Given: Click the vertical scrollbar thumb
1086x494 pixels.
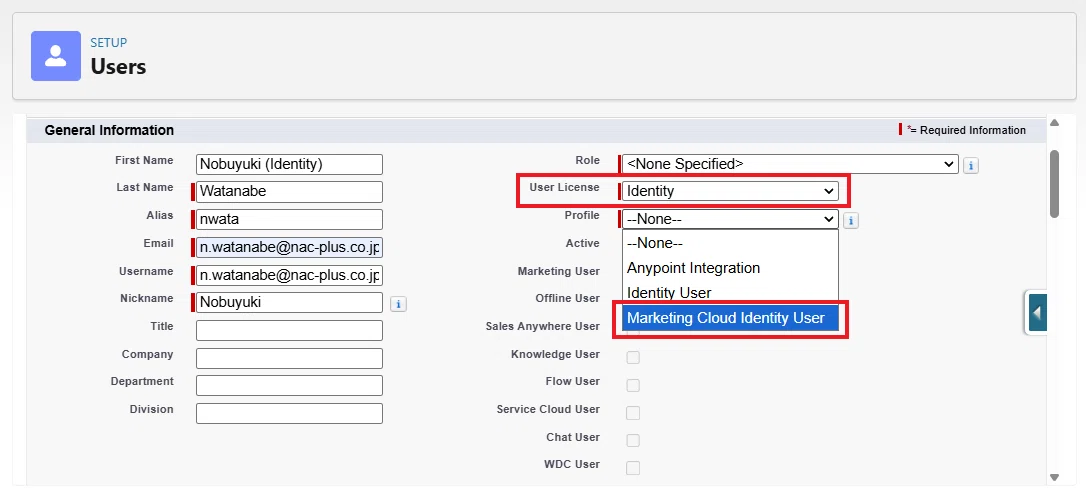Looking at the screenshot, I should pos(1054,184).
